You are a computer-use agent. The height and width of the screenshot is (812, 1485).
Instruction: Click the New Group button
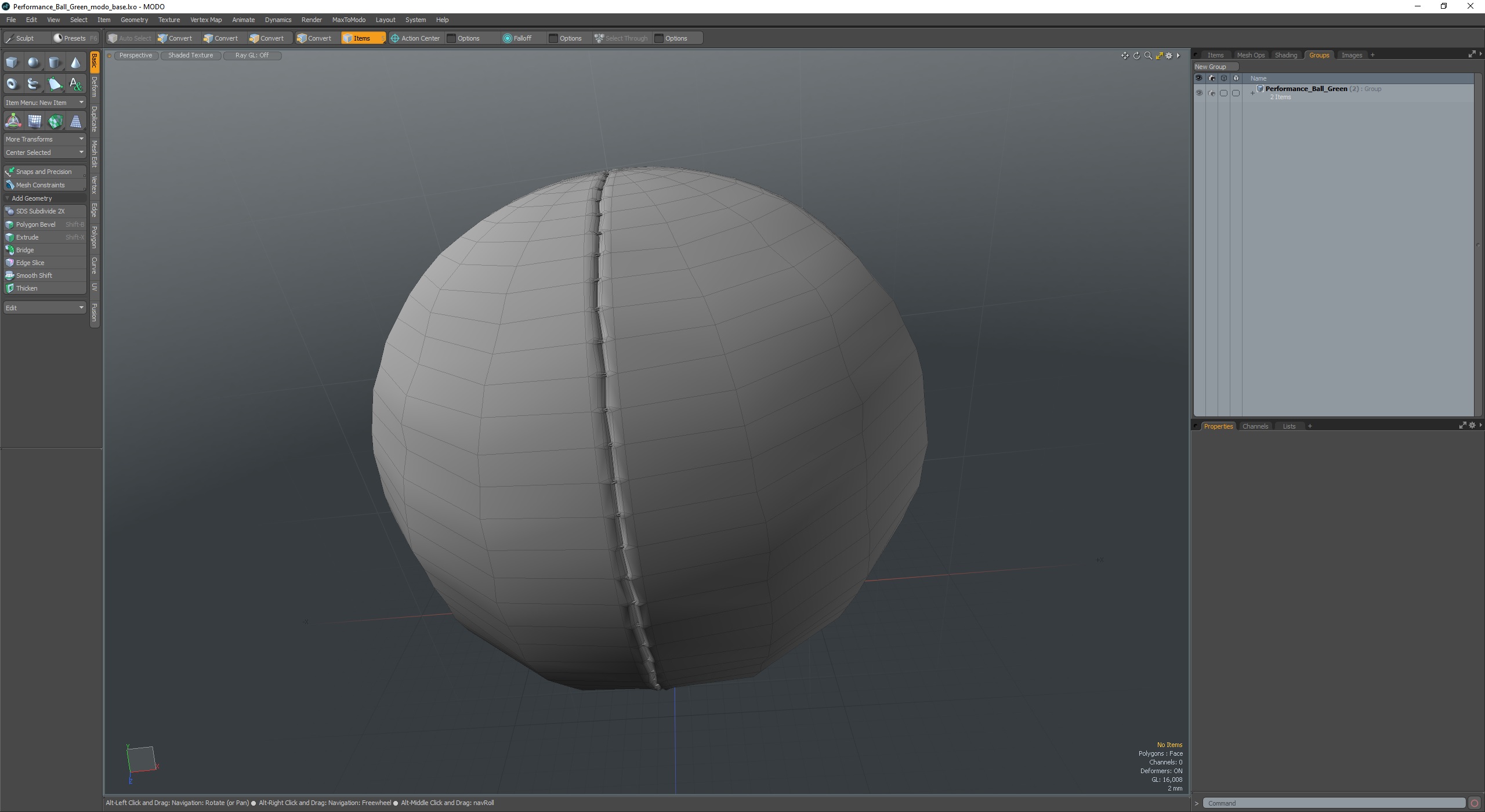1215,67
